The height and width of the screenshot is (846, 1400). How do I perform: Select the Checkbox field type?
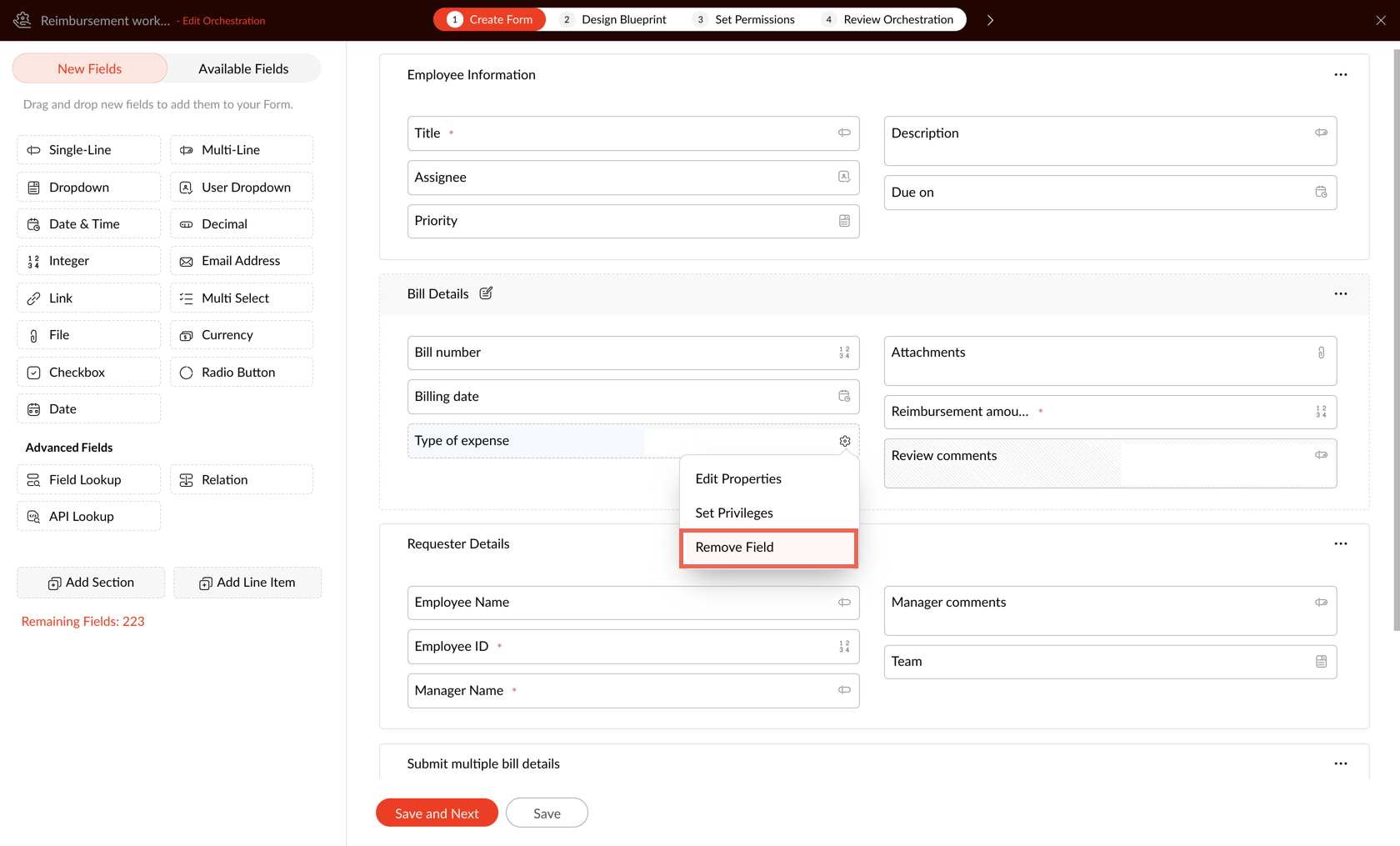tap(88, 373)
